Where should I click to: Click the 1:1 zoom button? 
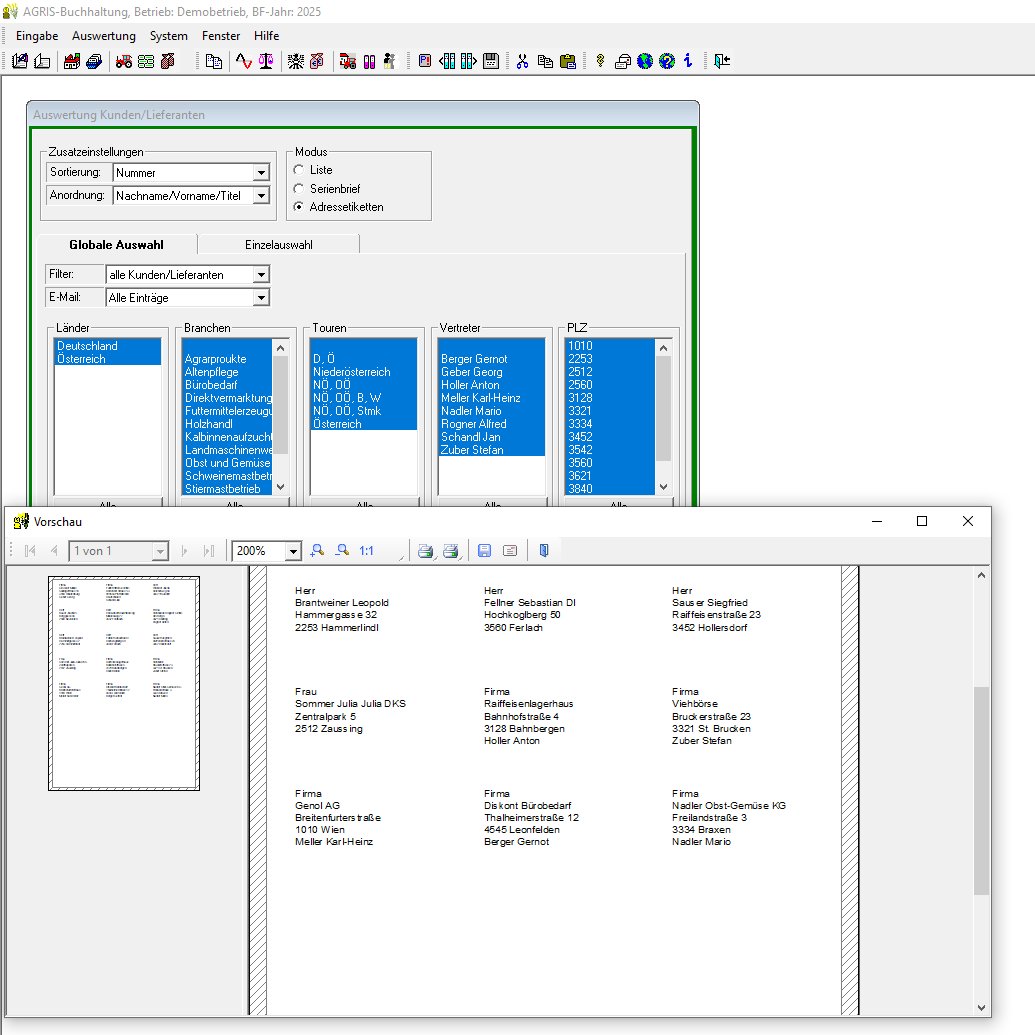click(367, 551)
